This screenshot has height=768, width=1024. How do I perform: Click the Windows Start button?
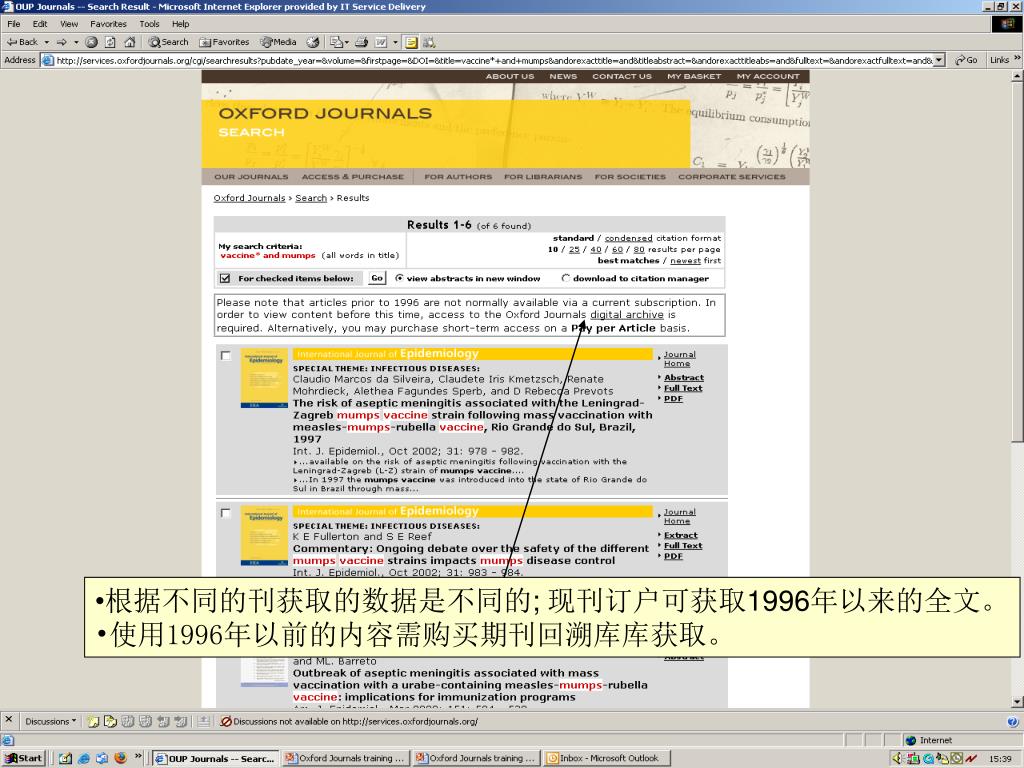23,758
